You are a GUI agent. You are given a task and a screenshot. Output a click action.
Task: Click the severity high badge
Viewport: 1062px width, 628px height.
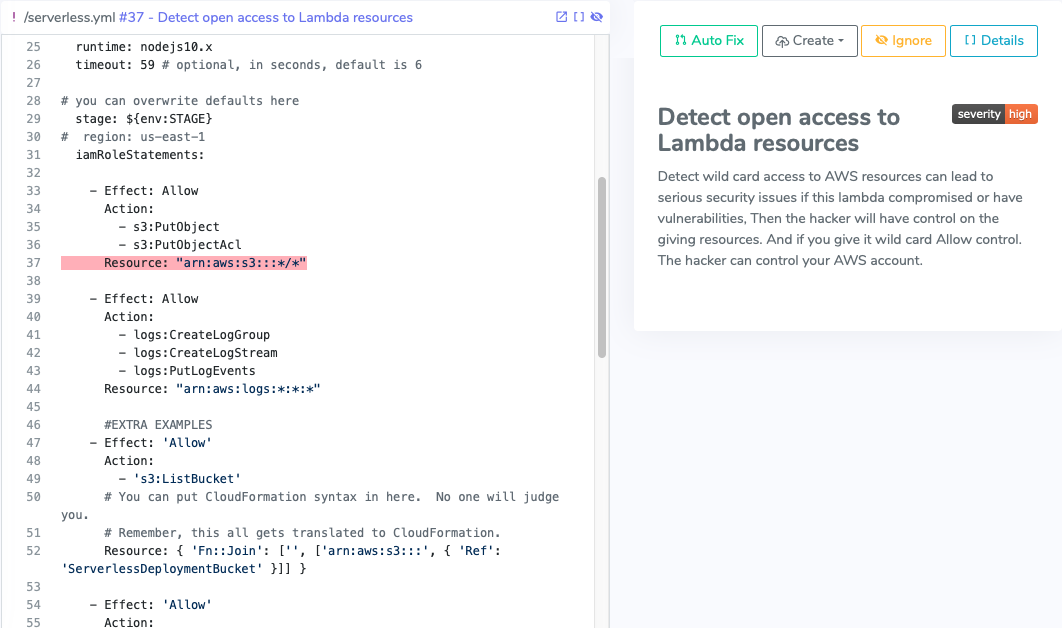(994, 114)
